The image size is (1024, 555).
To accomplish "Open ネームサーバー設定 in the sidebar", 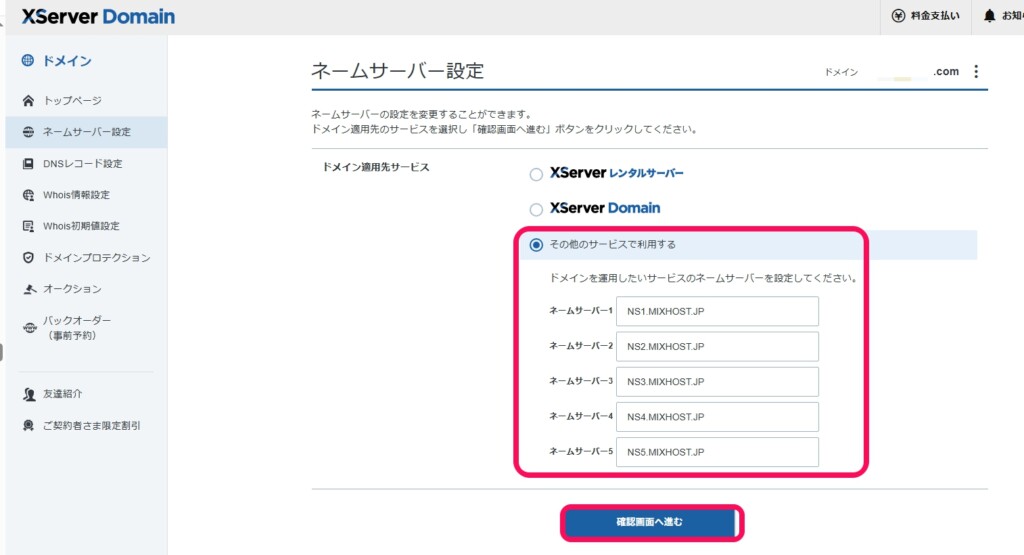I will point(86,132).
